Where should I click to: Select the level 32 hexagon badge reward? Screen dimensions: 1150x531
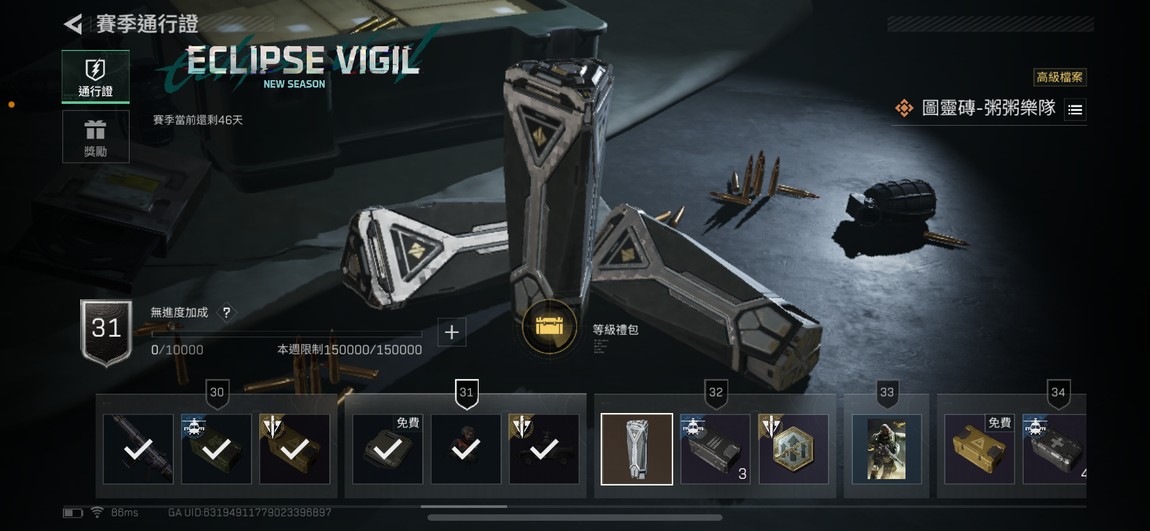point(794,449)
